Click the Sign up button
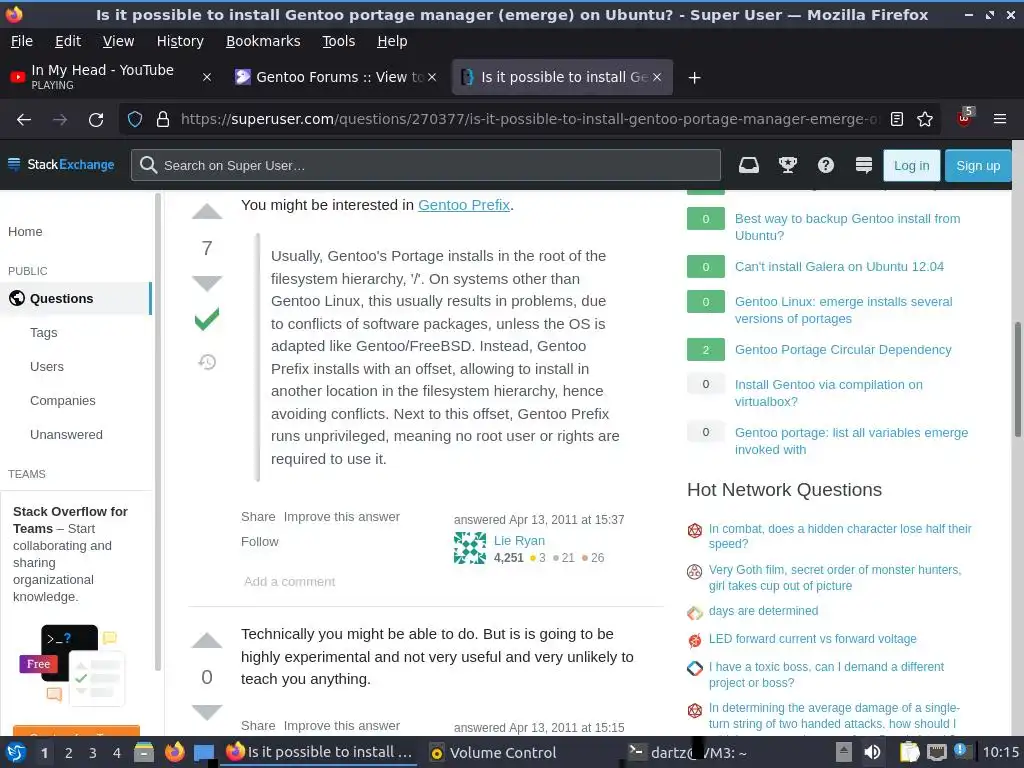The width and height of the screenshot is (1024, 768). click(978, 165)
